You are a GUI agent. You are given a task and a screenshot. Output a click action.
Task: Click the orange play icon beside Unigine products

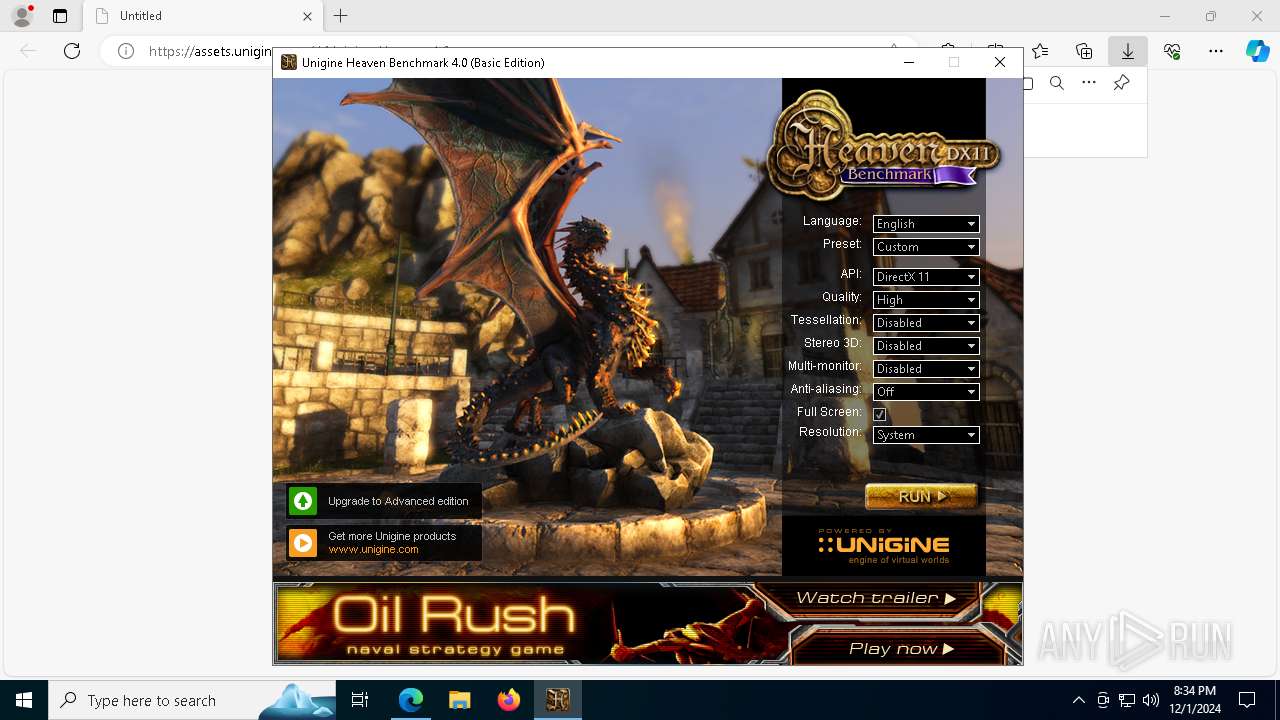303,543
